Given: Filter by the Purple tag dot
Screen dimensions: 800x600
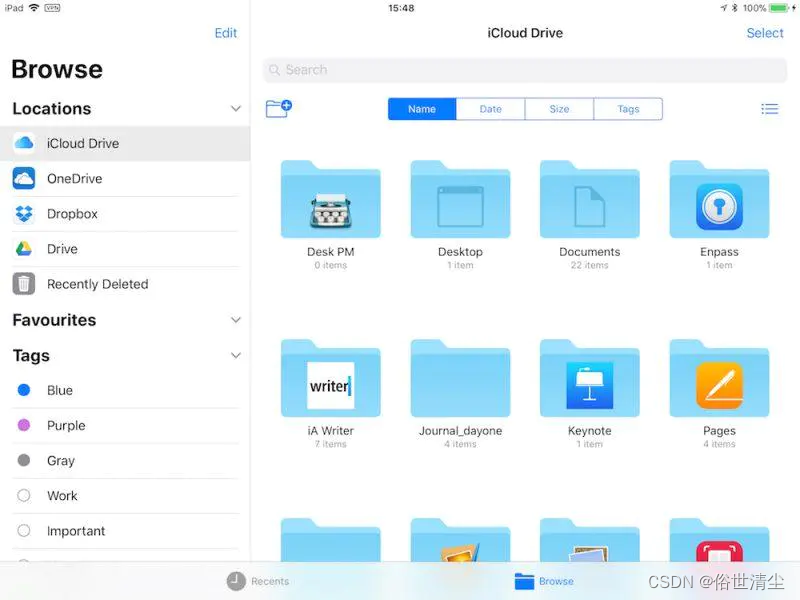Looking at the screenshot, I should tap(24, 425).
